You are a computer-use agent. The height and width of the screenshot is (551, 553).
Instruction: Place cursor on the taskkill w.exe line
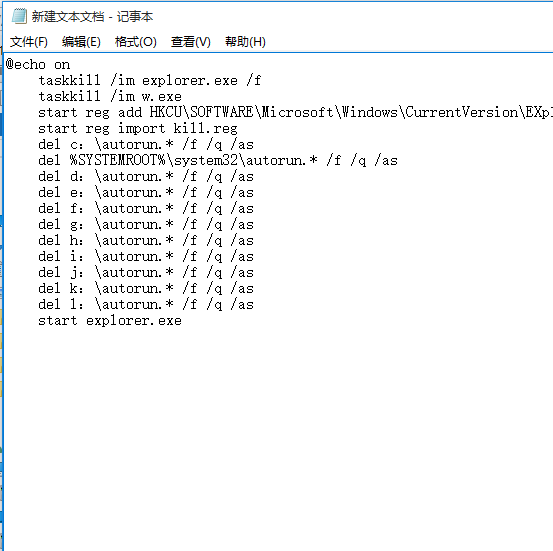point(110,96)
